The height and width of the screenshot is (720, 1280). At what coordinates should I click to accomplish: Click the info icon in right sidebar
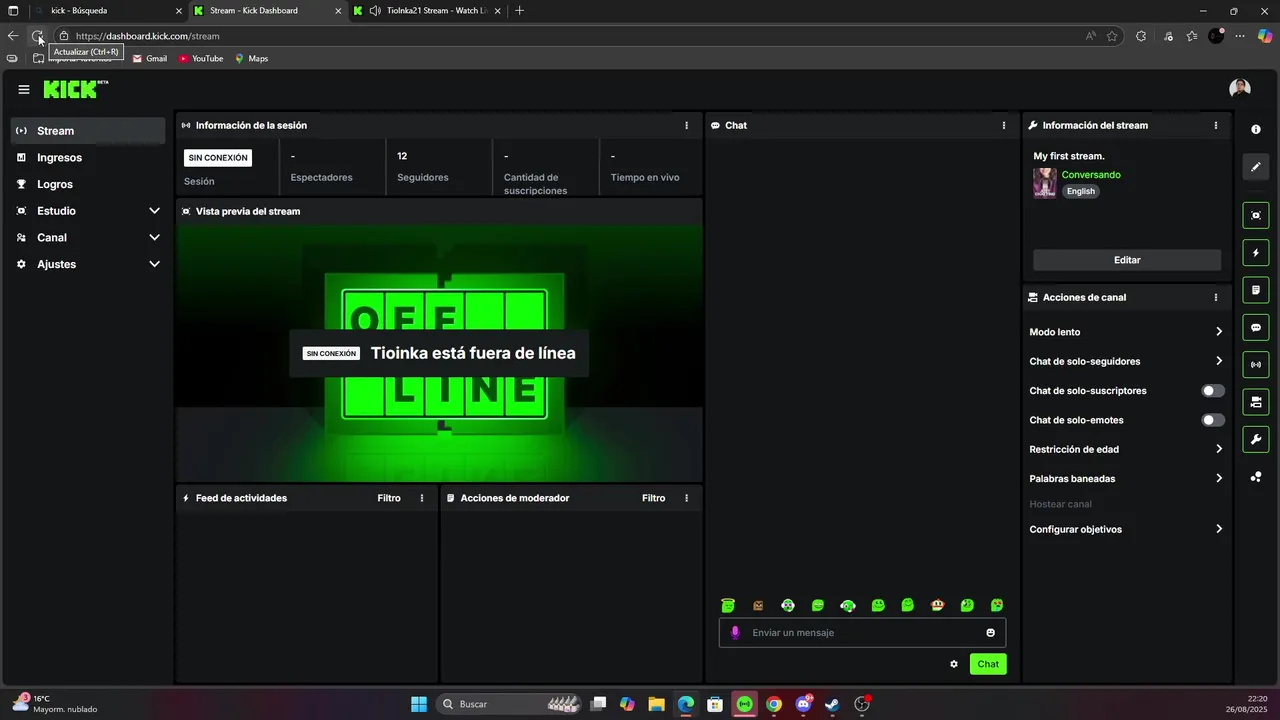pyautogui.click(x=1256, y=130)
